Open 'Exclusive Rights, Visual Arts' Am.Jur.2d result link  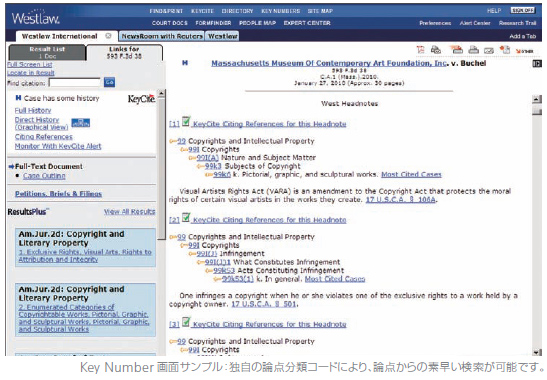[x=85, y=256]
